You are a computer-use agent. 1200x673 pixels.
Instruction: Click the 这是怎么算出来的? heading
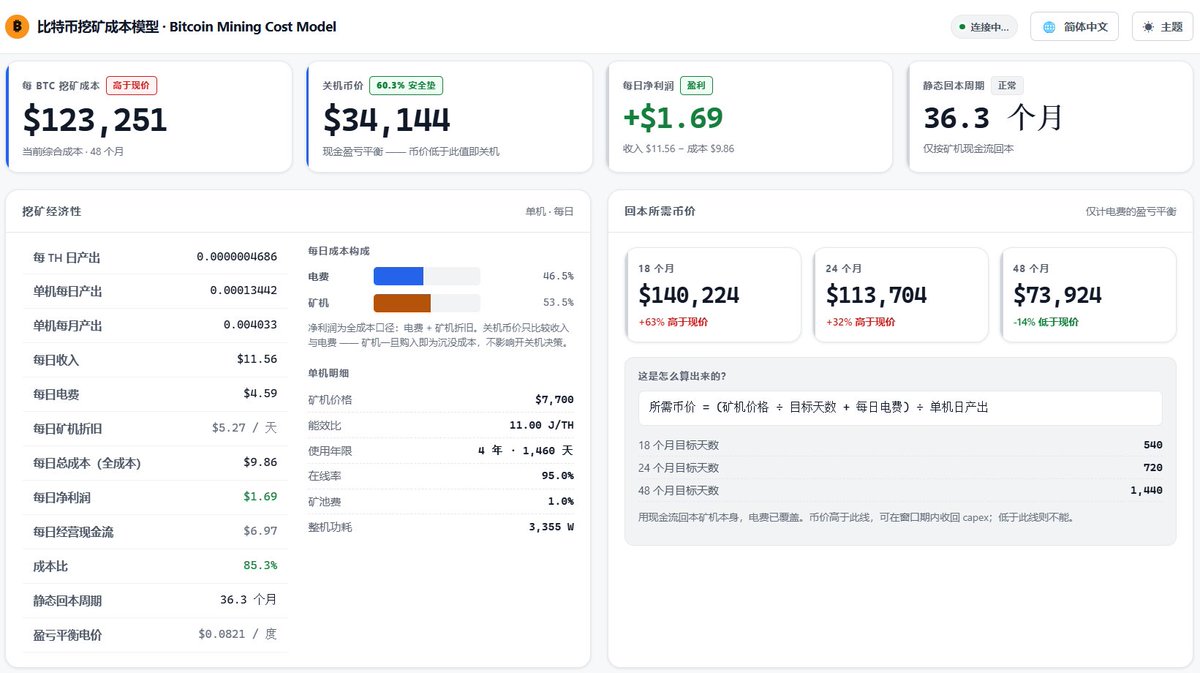coord(682,376)
